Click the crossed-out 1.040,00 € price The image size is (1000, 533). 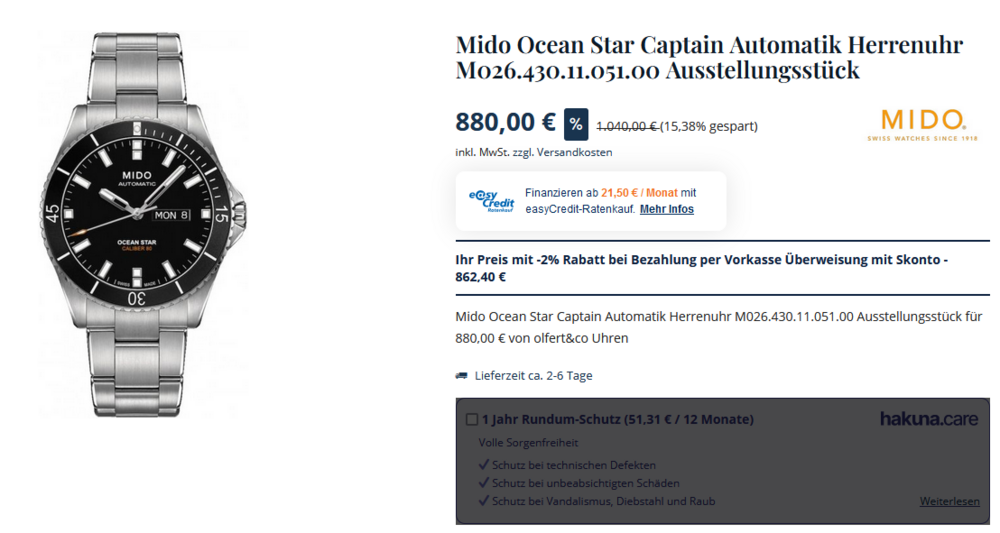point(627,126)
